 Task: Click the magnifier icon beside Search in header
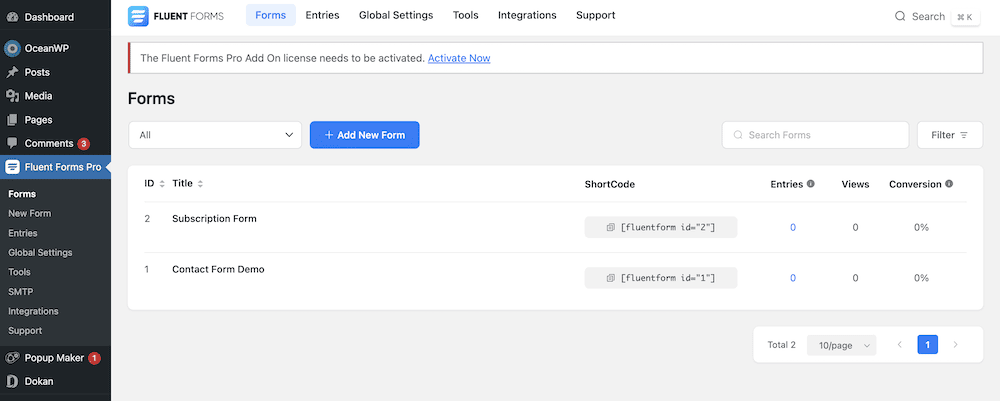point(901,17)
